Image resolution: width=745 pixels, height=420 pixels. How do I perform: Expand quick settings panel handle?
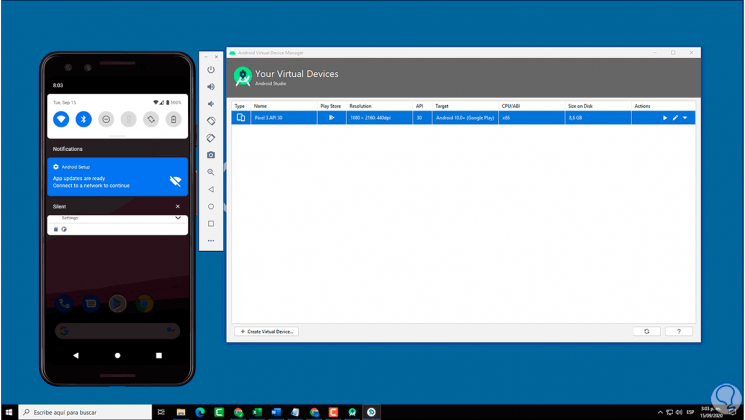tap(117, 136)
